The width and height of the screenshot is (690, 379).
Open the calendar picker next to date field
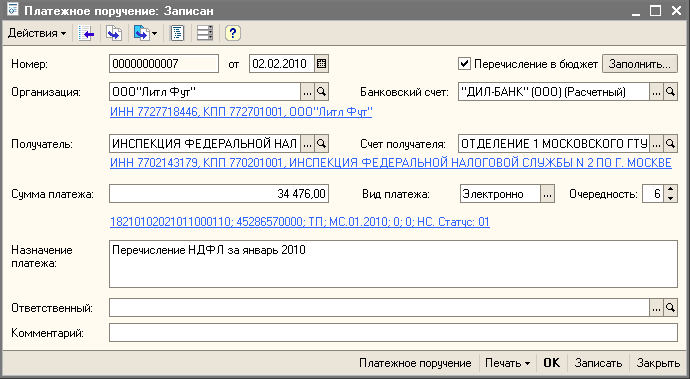[x=322, y=64]
